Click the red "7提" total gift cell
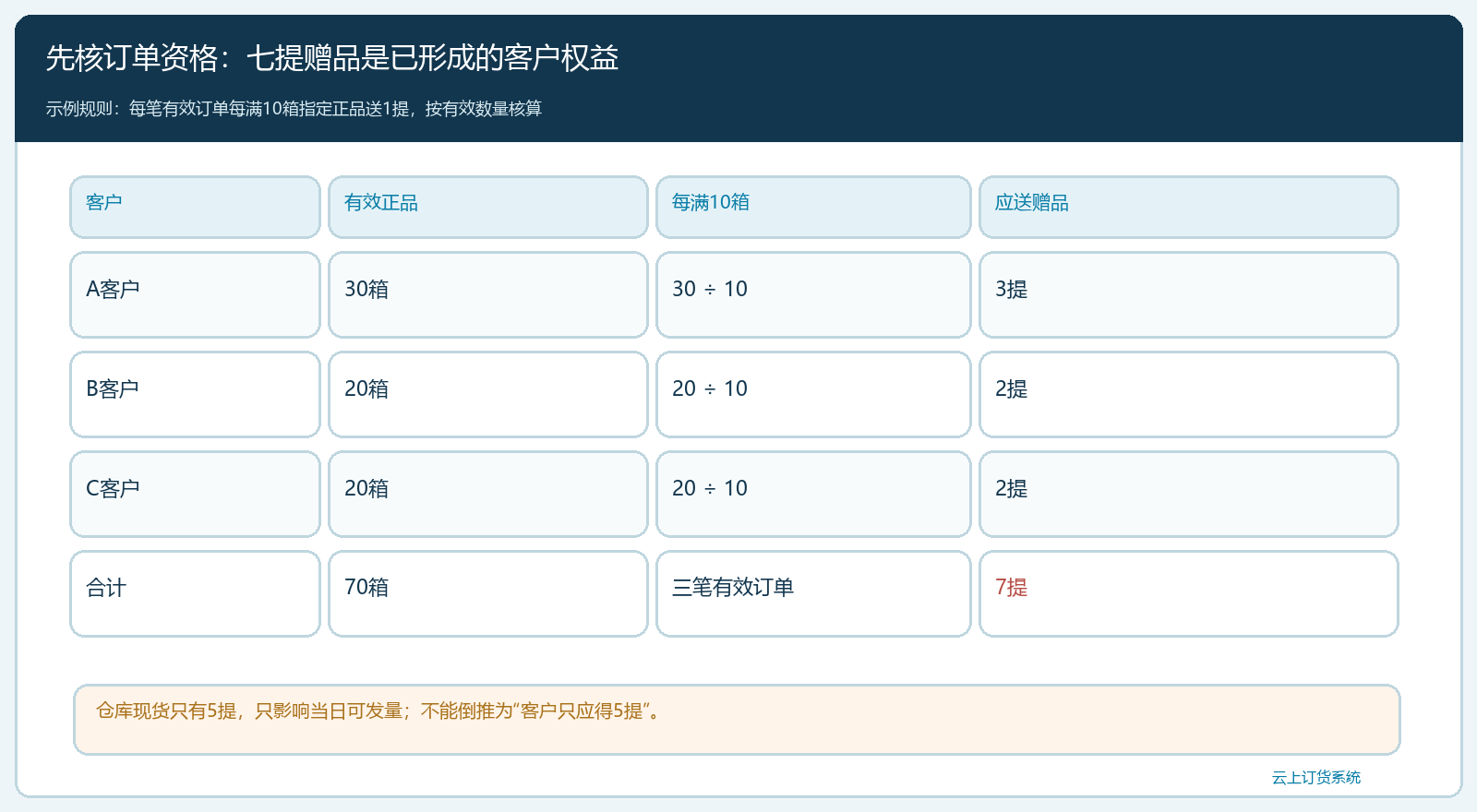The image size is (1477, 812). tap(1189, 593)
